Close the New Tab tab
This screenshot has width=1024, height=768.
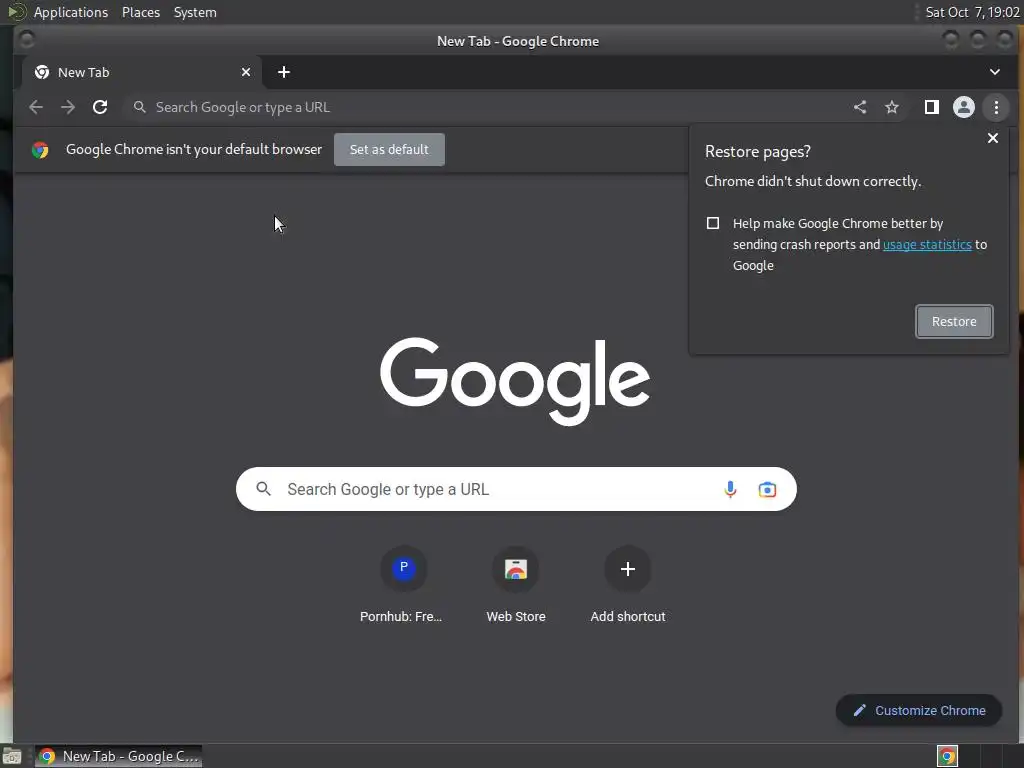coord(246,72)
